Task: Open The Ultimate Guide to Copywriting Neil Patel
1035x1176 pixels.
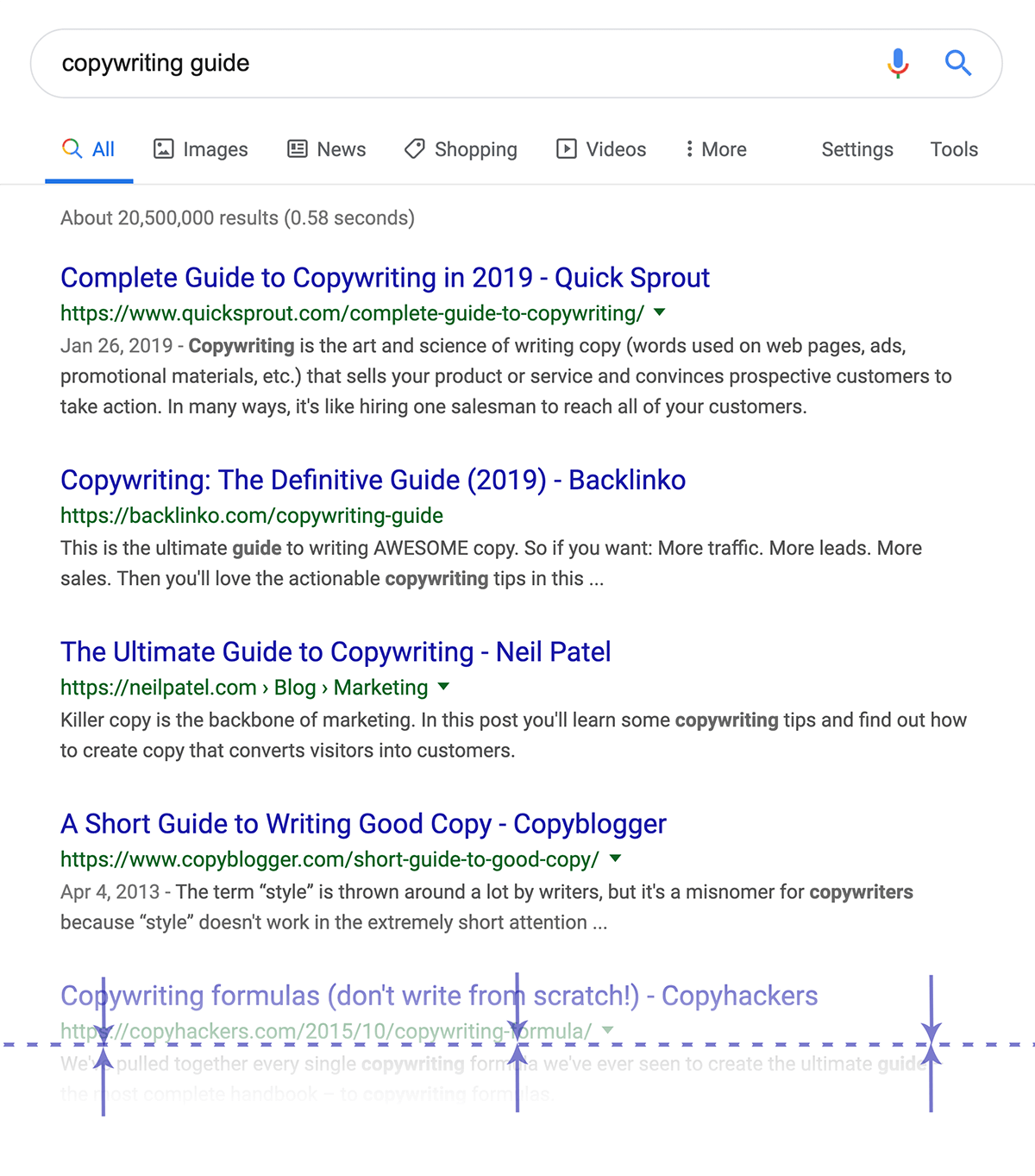Action: pyautogui.click(x=336, y=652)
